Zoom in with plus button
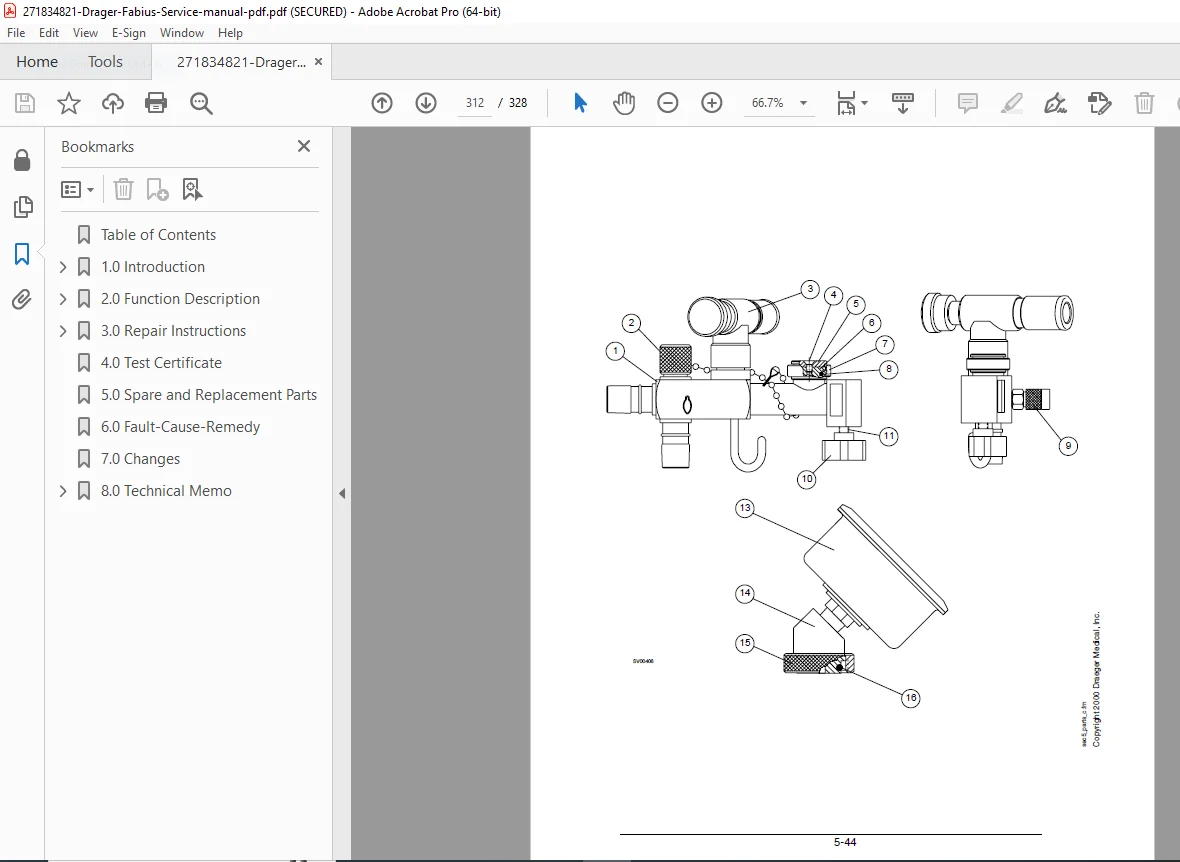This screenshot has width=1180, height=862. coord(712,103)
